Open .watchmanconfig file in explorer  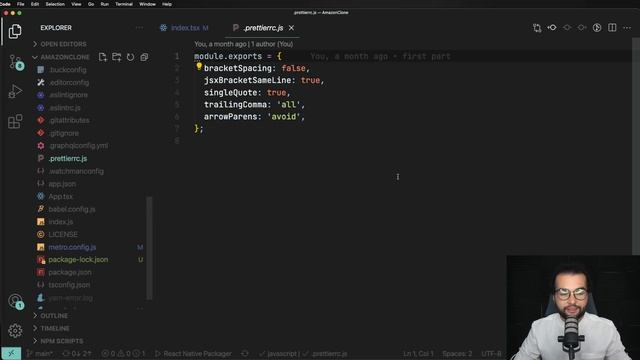click(x=76, y=171)
